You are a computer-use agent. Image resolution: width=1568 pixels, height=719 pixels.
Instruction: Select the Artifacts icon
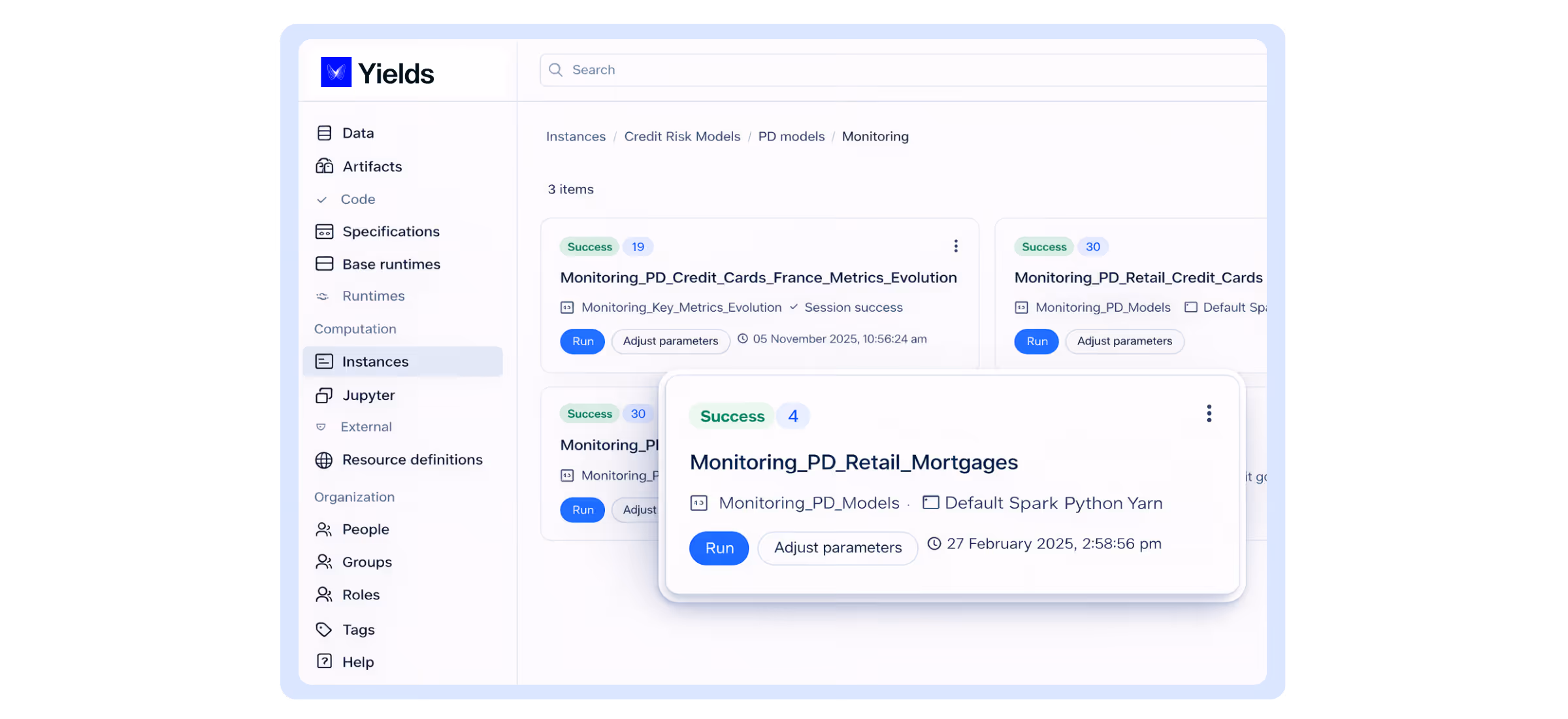pyautogui.click(x=325, y=166)
